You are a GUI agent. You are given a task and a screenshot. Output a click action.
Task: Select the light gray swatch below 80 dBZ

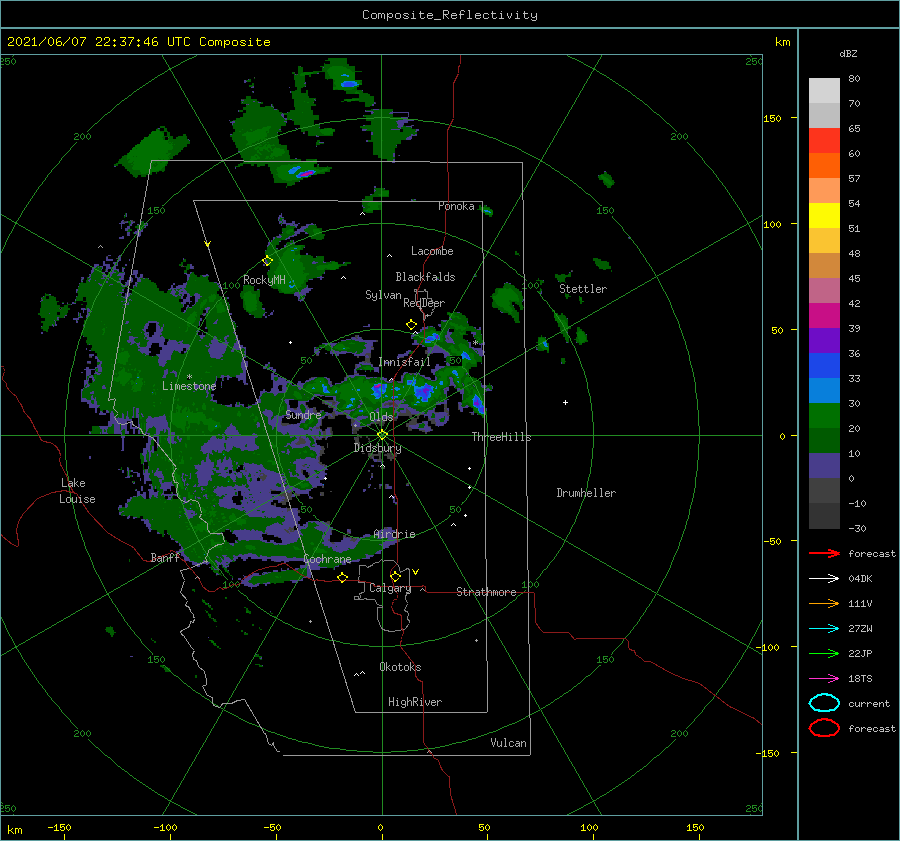point(824,91)
